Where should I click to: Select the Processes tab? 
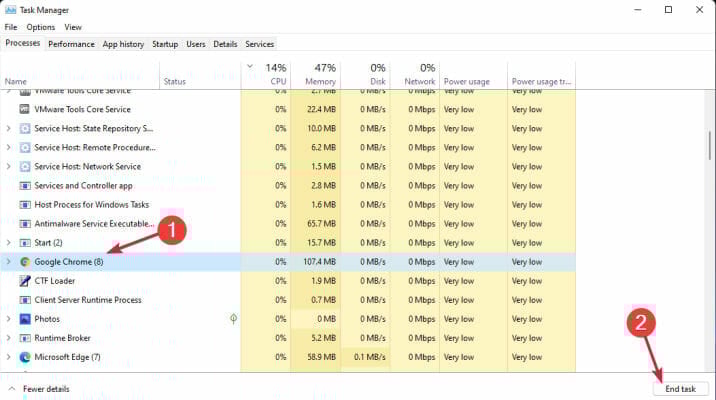tap(22, 43)
